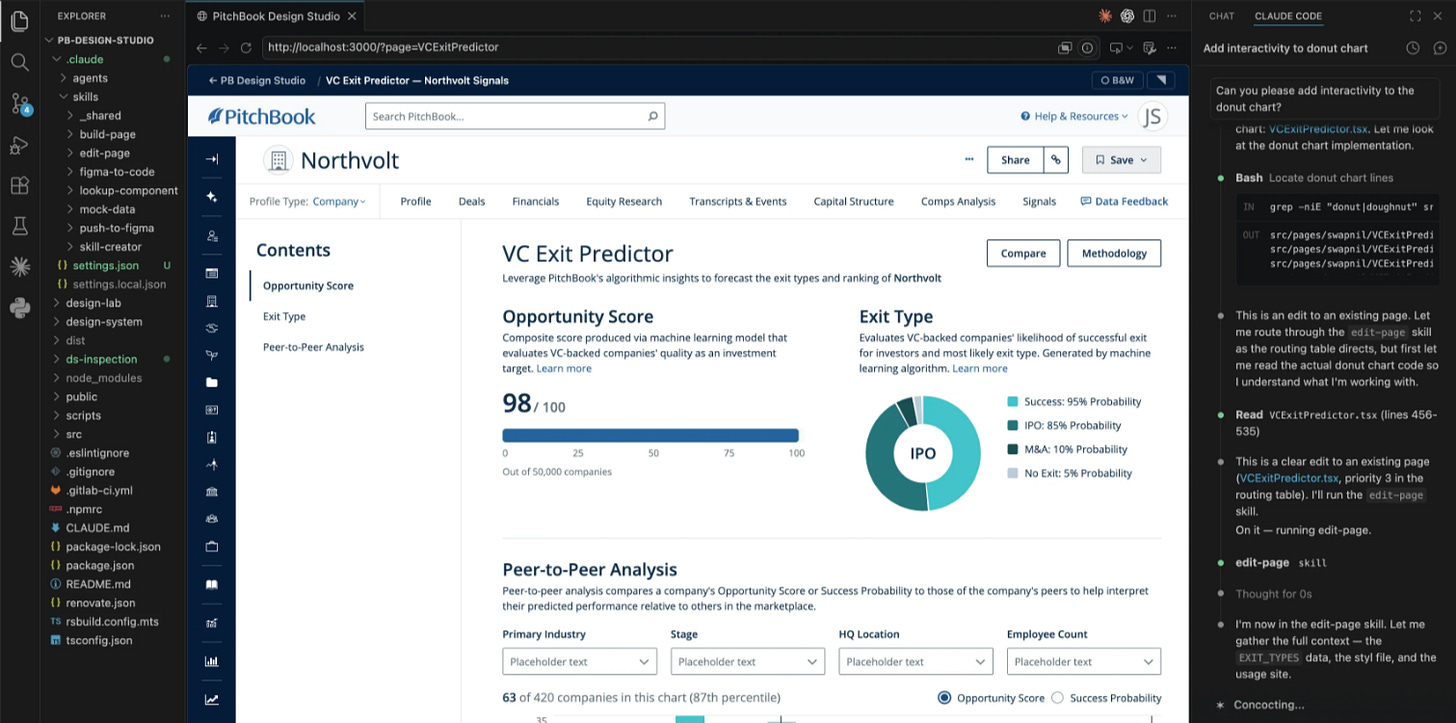The image size is (1456, 723).
Task: Click the Methodology button
Action: click(x=1114, y=253)
